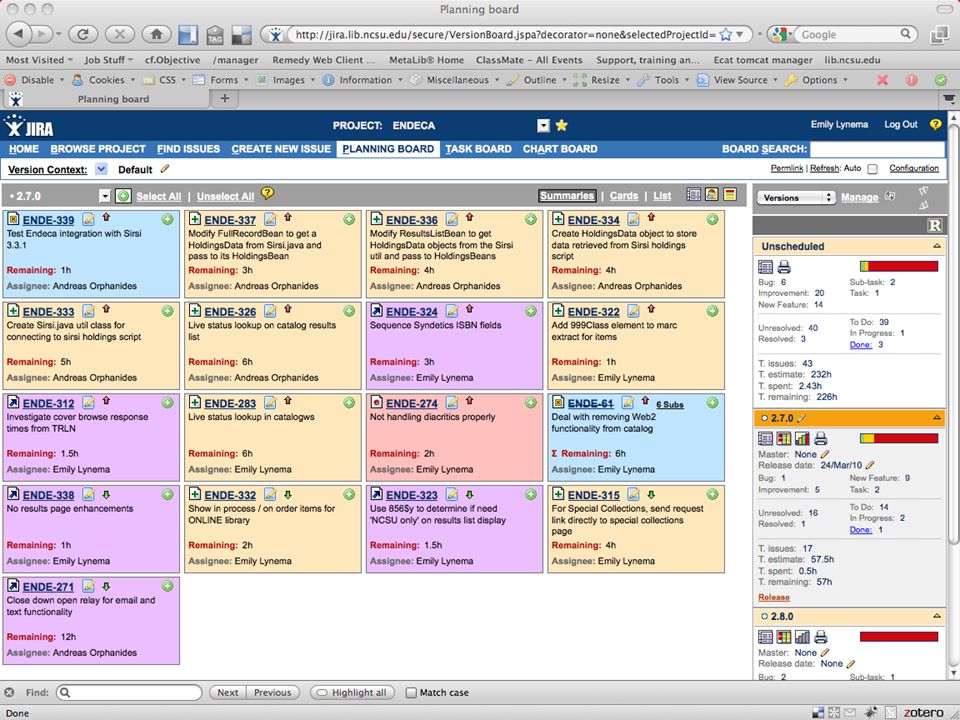Open a new browser tab with plus button
This screenshot has width=960, height=720.
(x=225, y=99)
